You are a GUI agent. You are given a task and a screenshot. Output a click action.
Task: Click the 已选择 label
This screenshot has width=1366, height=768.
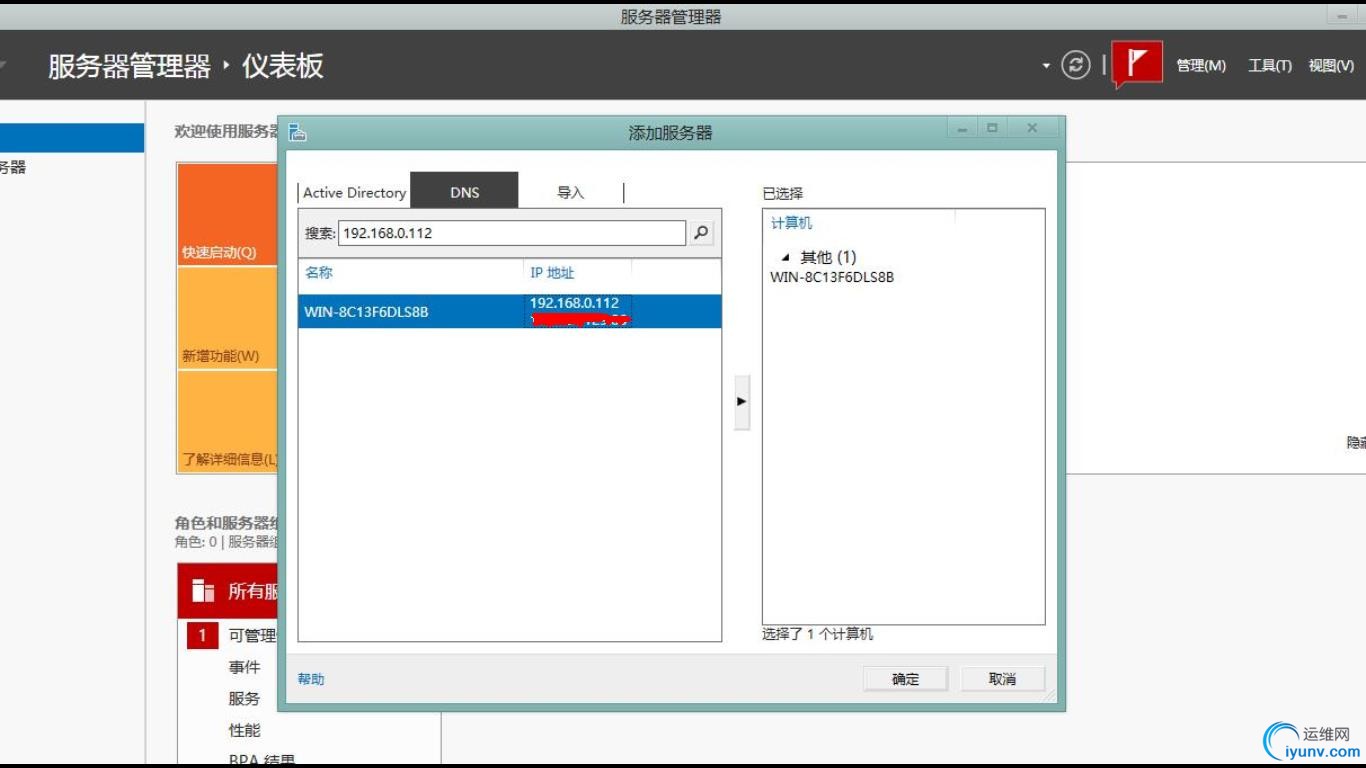point(782,193)
